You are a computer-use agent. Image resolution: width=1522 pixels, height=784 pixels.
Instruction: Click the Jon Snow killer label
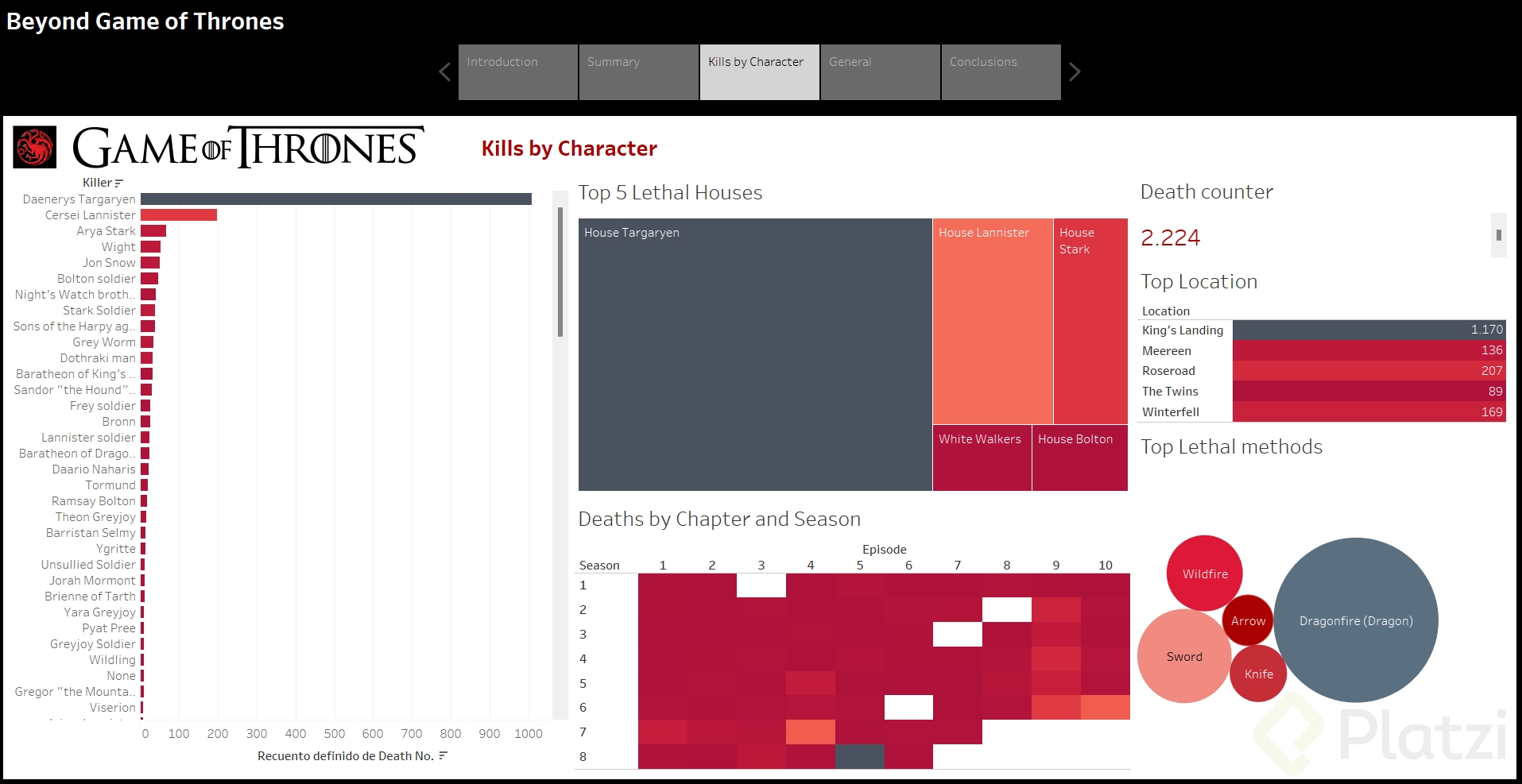[x=109, y=263]
